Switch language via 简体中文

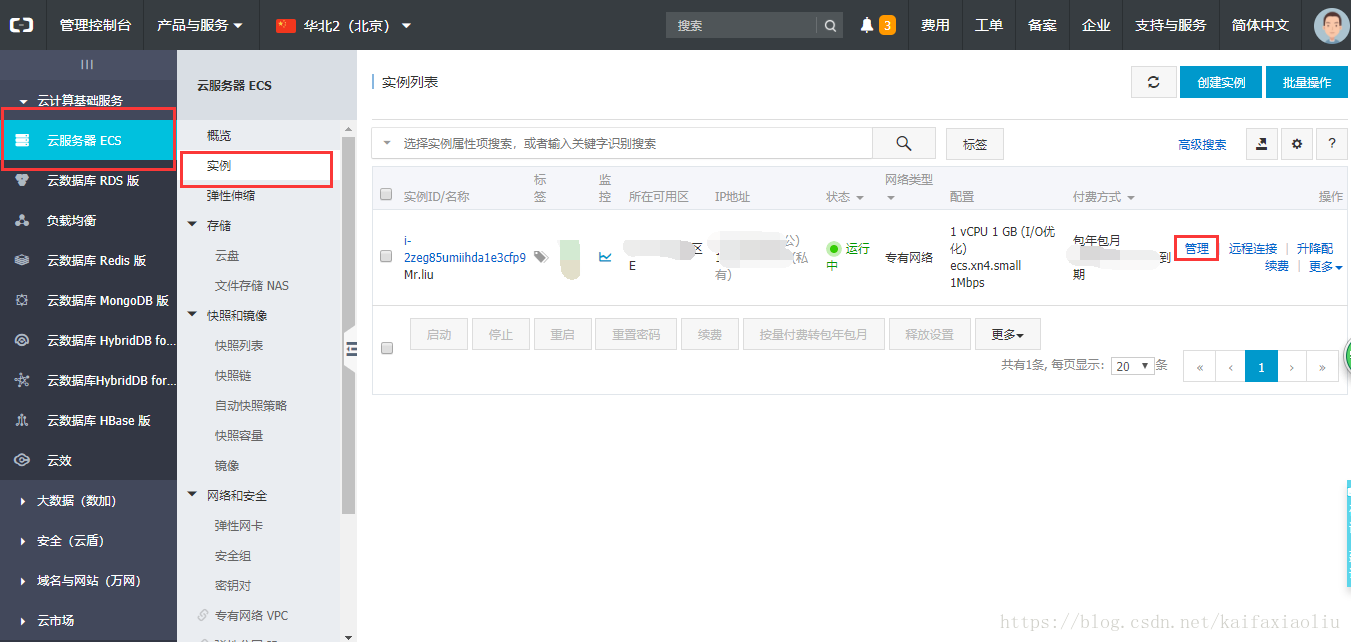tap(1260, 25)
